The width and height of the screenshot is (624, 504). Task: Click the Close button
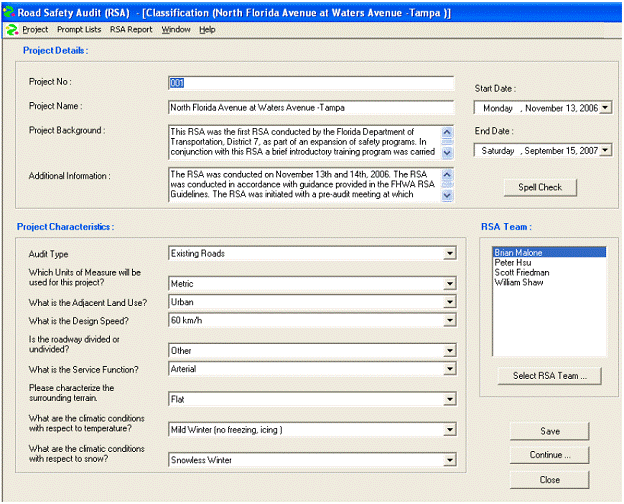tap(550, 480)
